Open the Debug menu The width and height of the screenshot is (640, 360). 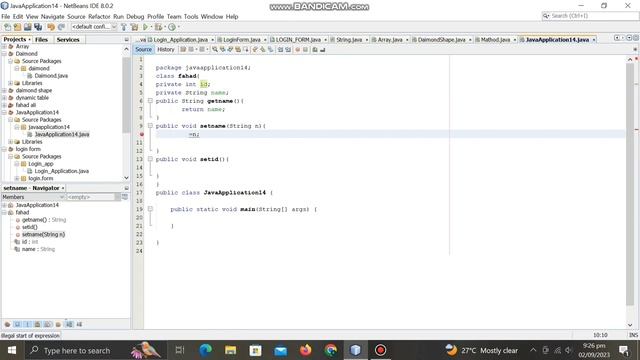[135, 17]
